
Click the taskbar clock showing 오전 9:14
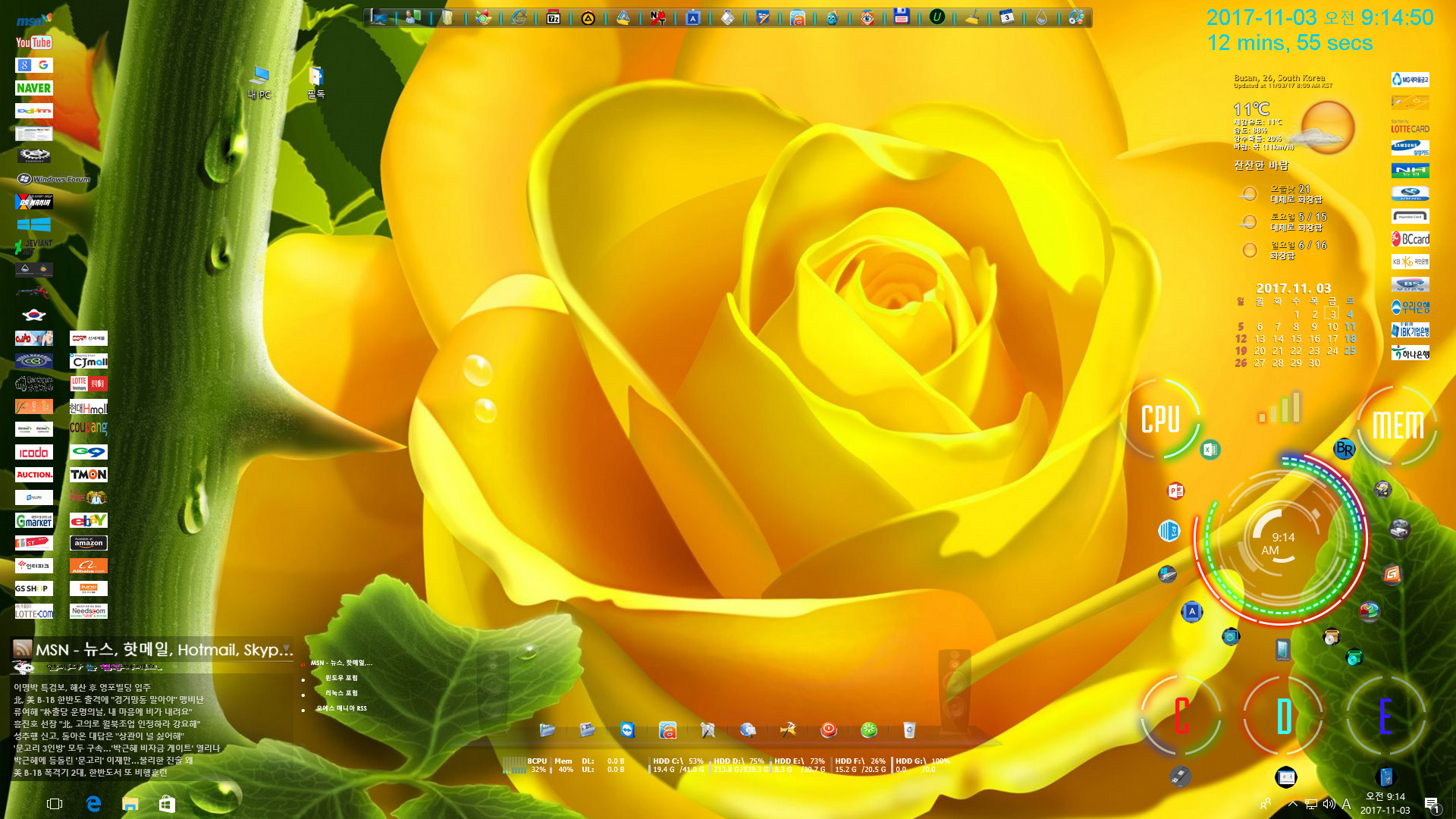click(x=1385, y=803)
